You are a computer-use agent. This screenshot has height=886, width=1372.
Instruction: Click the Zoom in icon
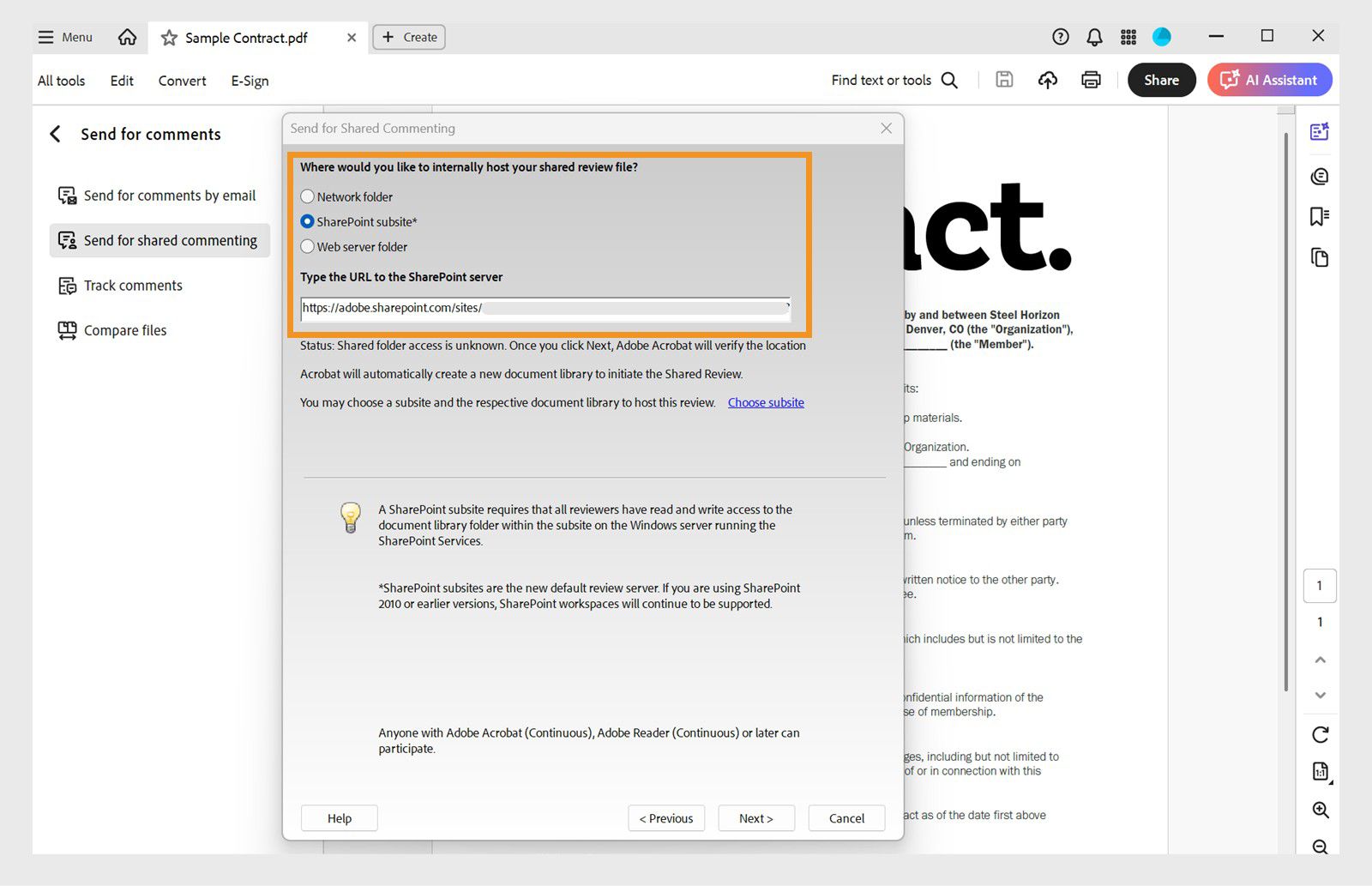click(x=1320, y=810)
